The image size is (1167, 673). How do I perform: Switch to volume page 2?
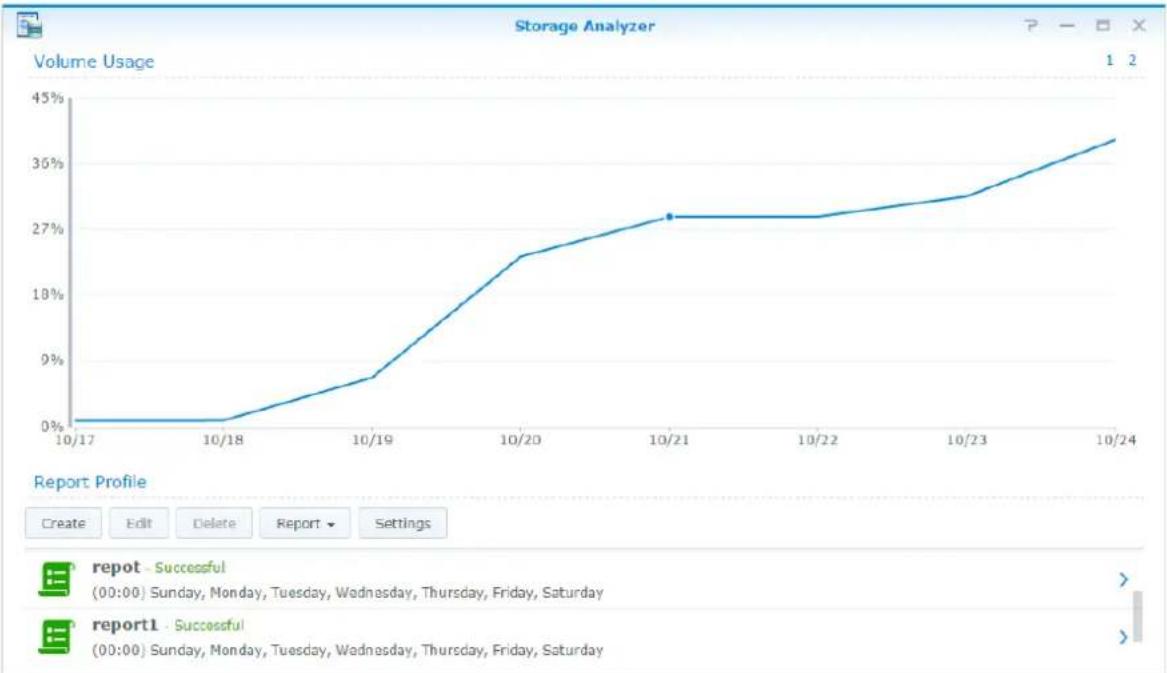1132,60
